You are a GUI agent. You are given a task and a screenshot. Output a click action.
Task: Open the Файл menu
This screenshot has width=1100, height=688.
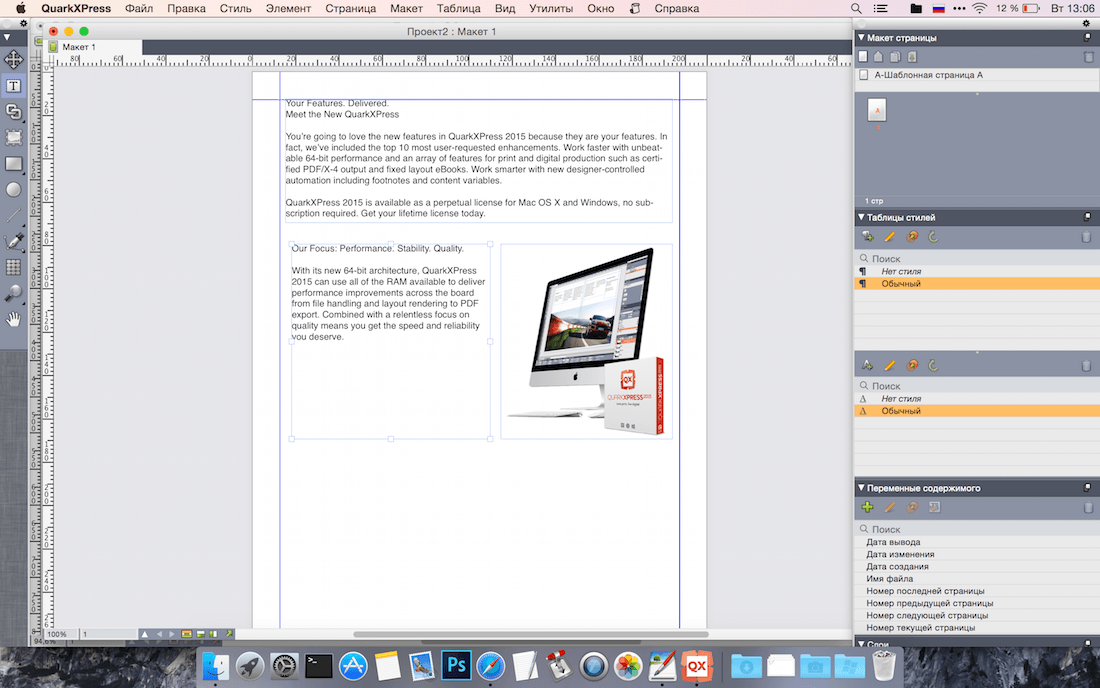click(x=139, y=8)
